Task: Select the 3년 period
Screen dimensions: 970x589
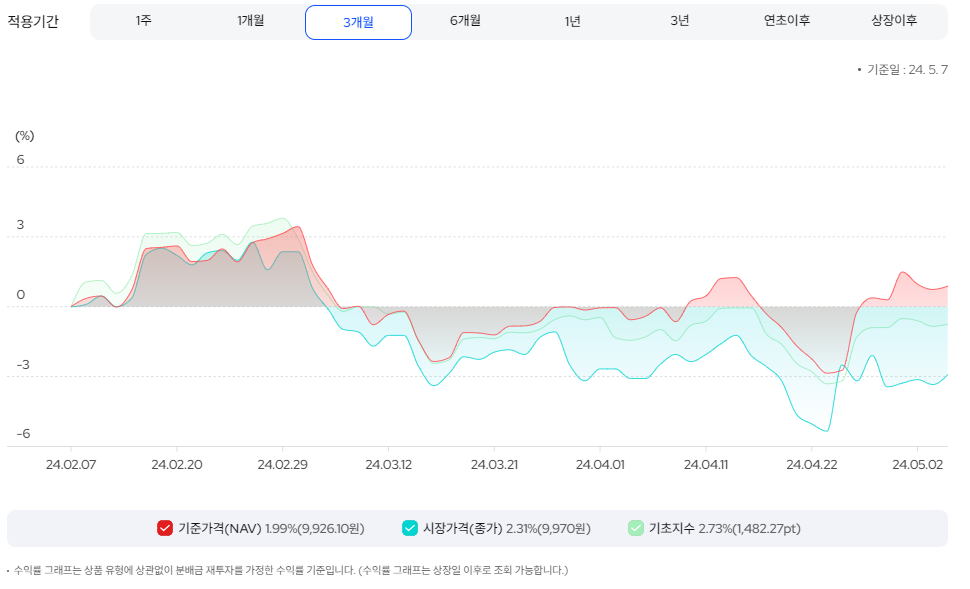Action: [x=679, y=22]
